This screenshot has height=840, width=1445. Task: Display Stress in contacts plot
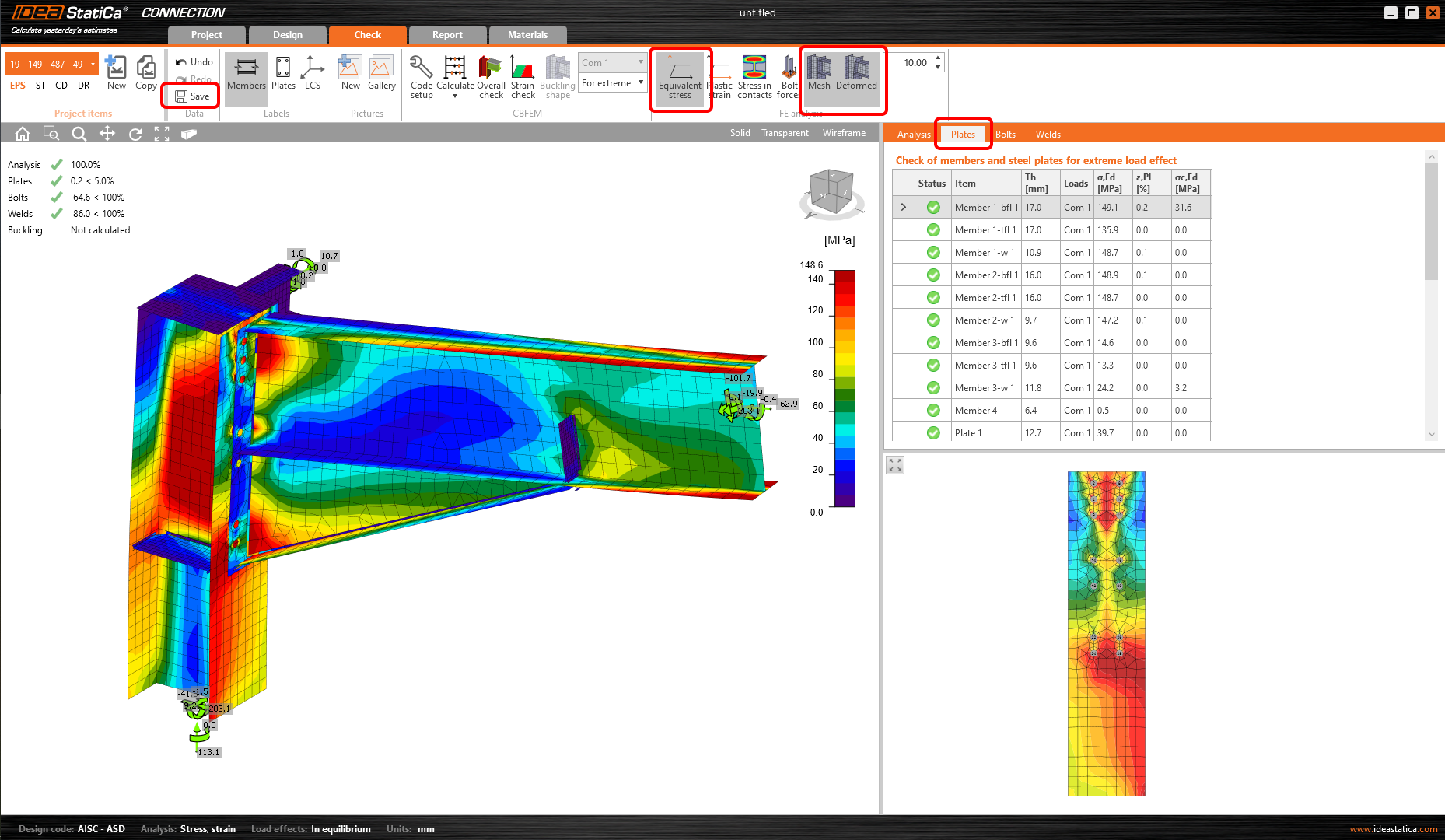point(754,76)
